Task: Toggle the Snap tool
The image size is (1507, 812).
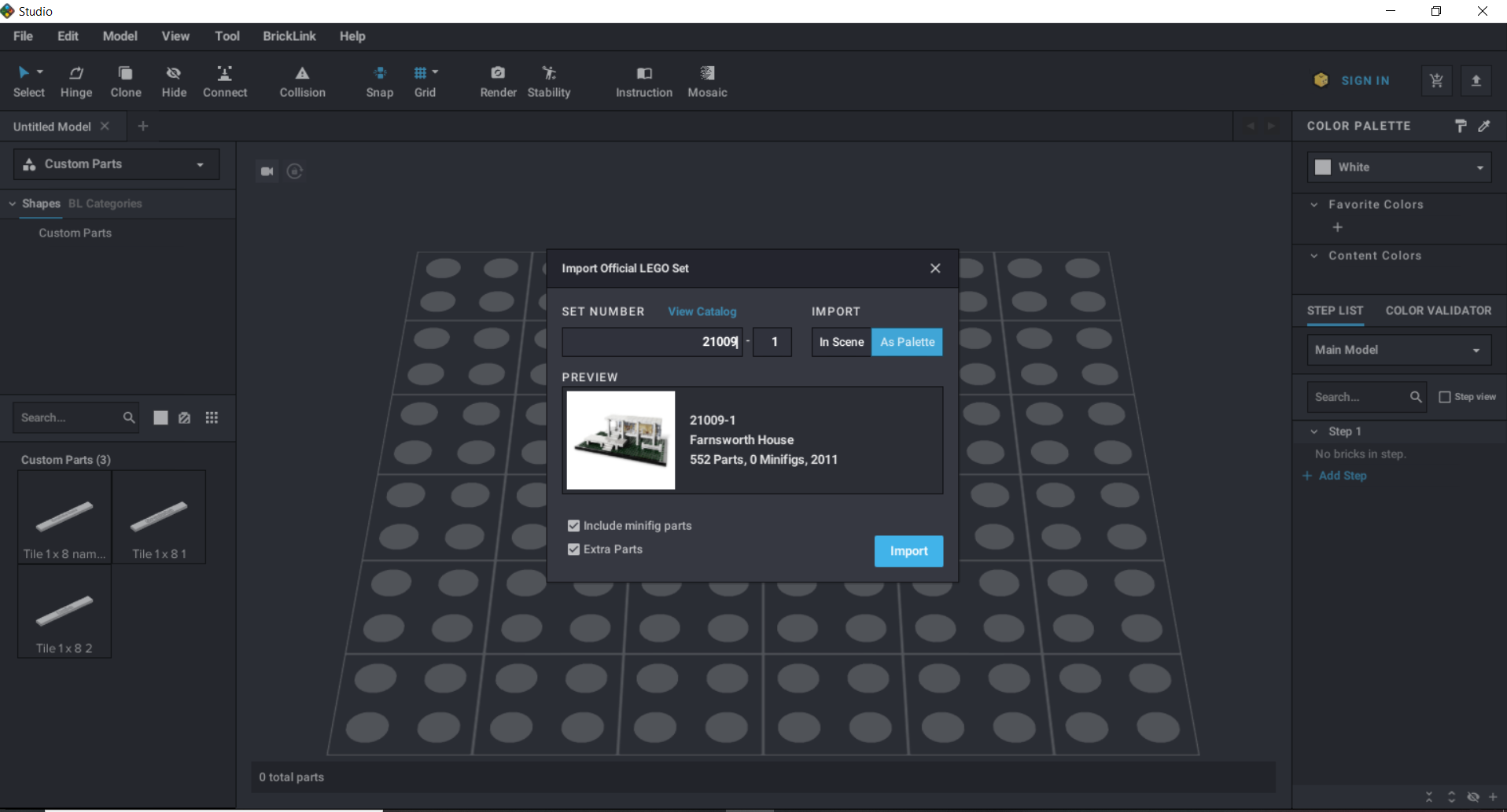Action: [380, 81]
